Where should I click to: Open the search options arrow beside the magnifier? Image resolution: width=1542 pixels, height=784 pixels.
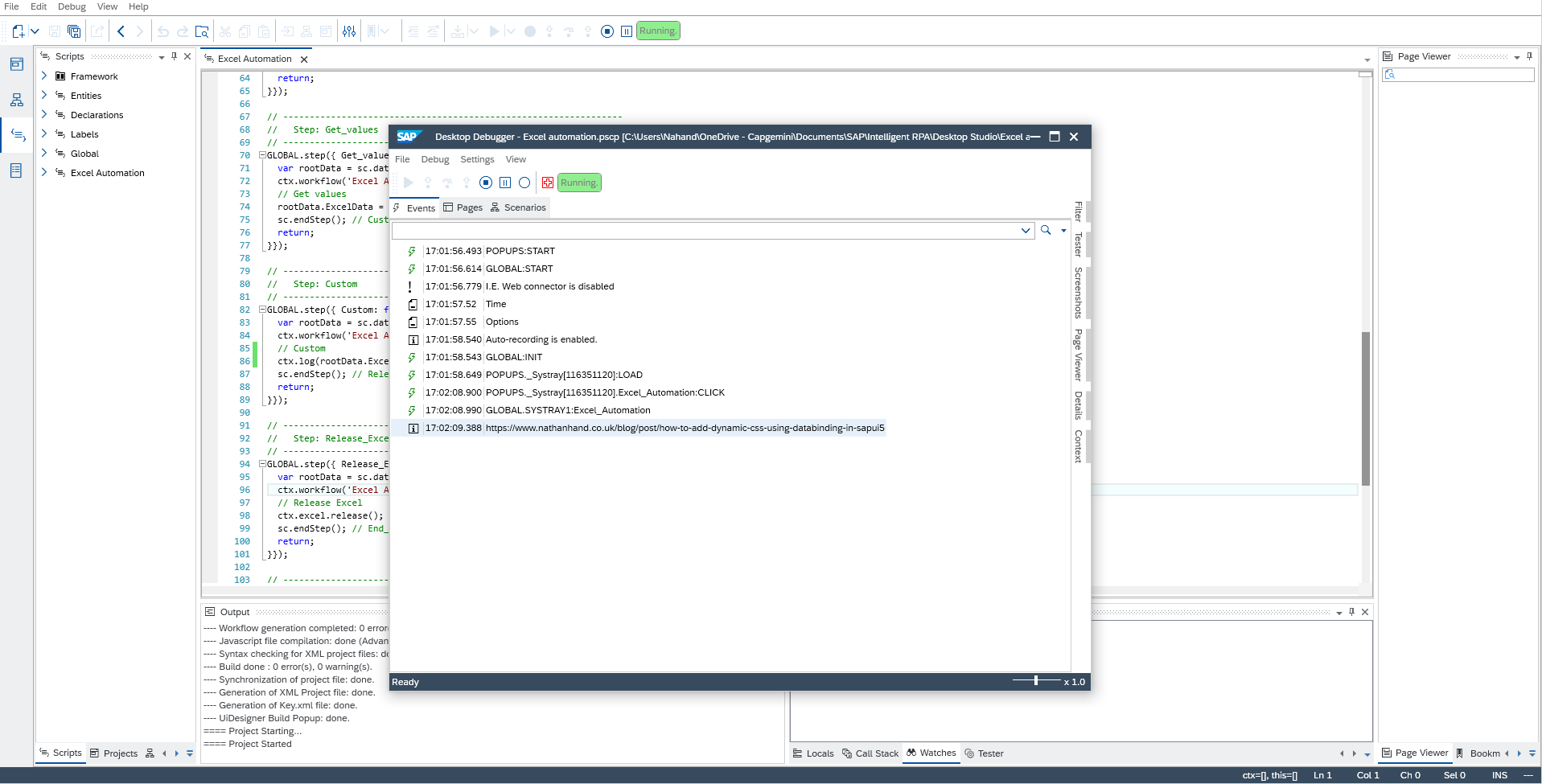[x=1063, y=231]
